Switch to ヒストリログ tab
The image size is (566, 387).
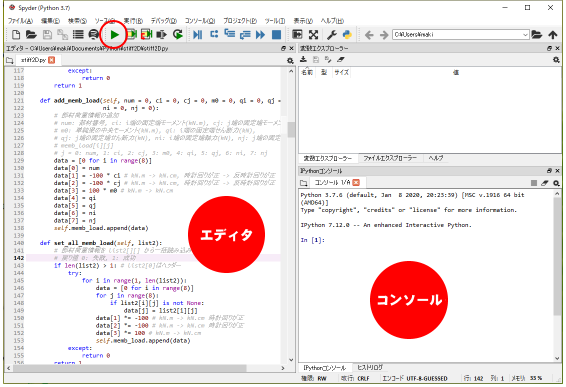(370, 368)
